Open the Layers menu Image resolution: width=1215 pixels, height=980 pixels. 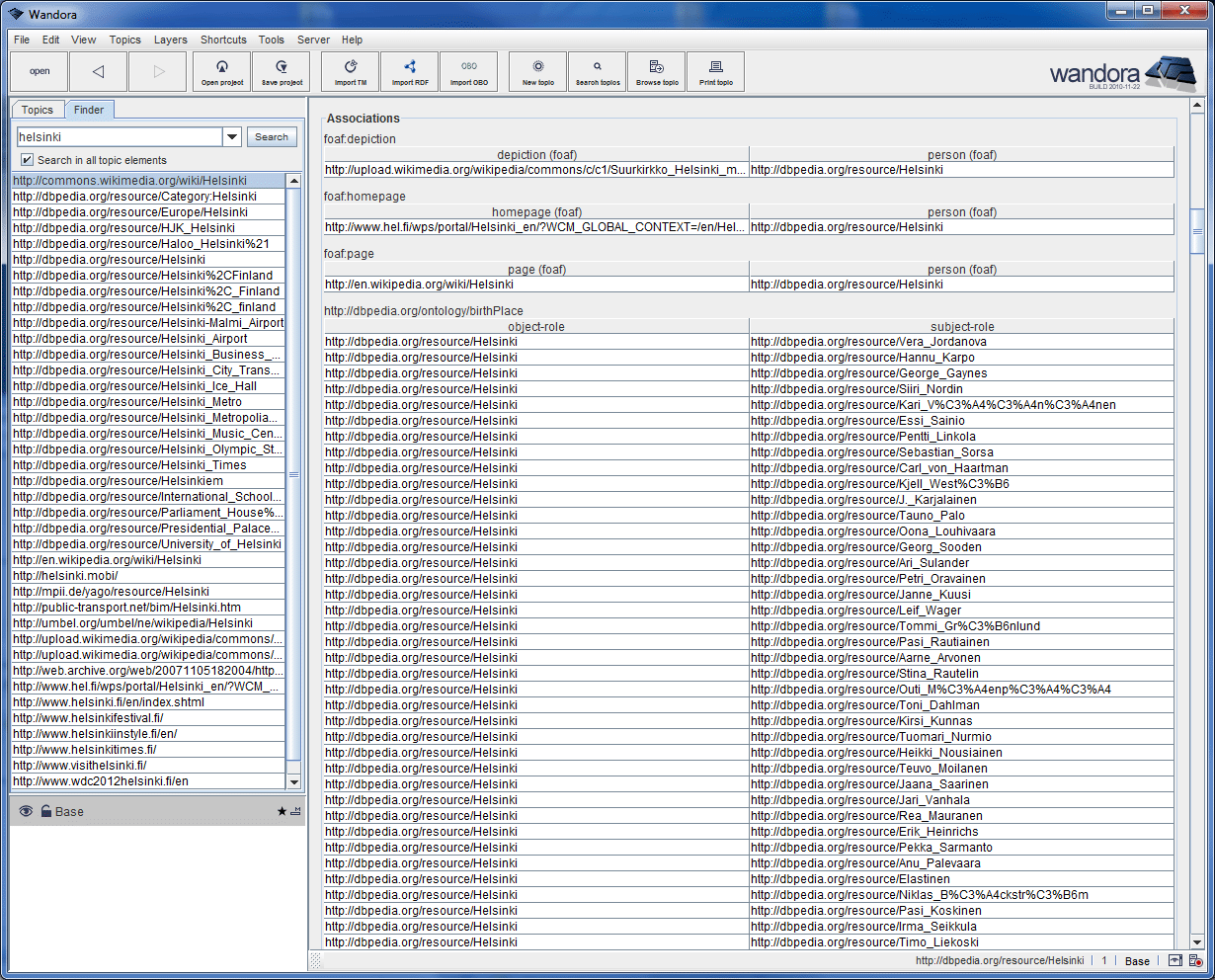tap(170, 40)
